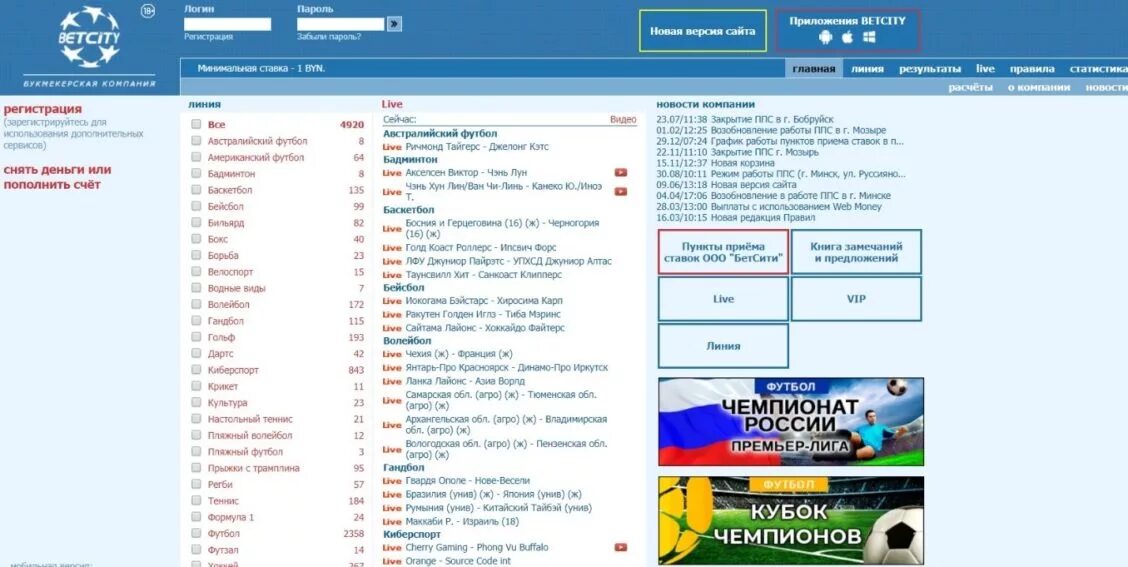The image size is (1128, 567).
Task: Click Live badge beside Ричмонд Тайгерс match
Action: [x=392, y=147]
